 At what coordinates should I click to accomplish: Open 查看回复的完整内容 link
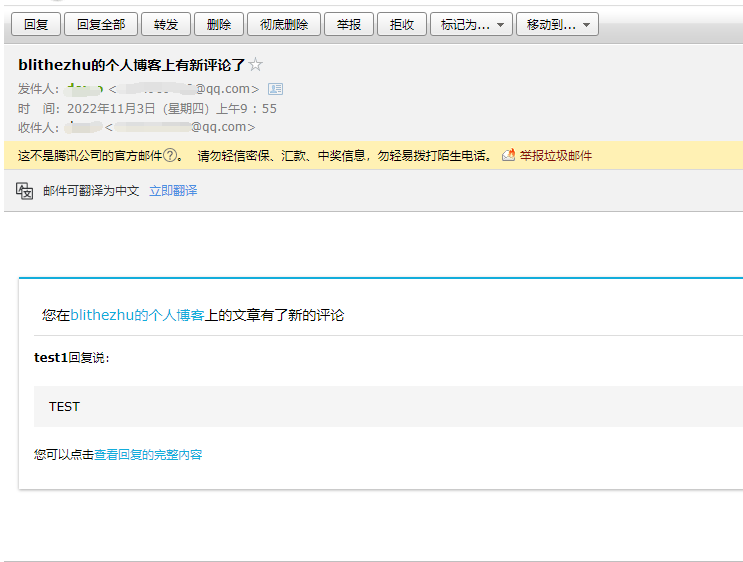tap(148, 455)
